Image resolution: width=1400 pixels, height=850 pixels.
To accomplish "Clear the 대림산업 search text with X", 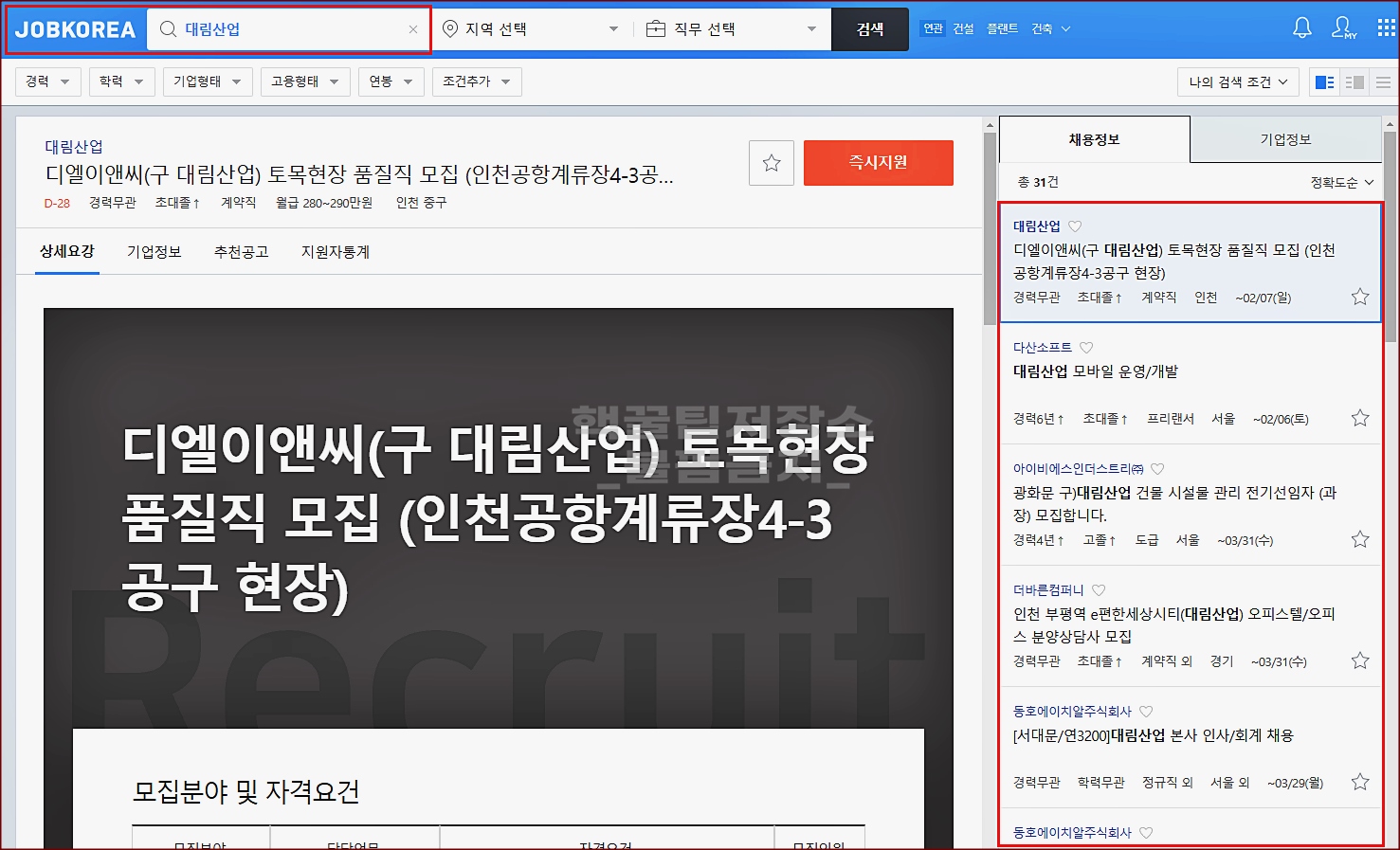I will 413,29.
